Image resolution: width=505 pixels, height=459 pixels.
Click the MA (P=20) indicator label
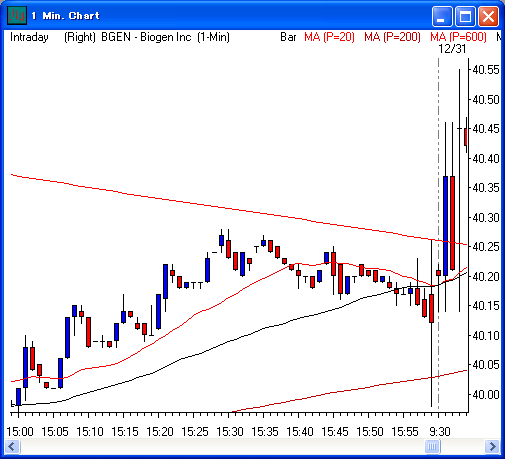click(329, 37)
